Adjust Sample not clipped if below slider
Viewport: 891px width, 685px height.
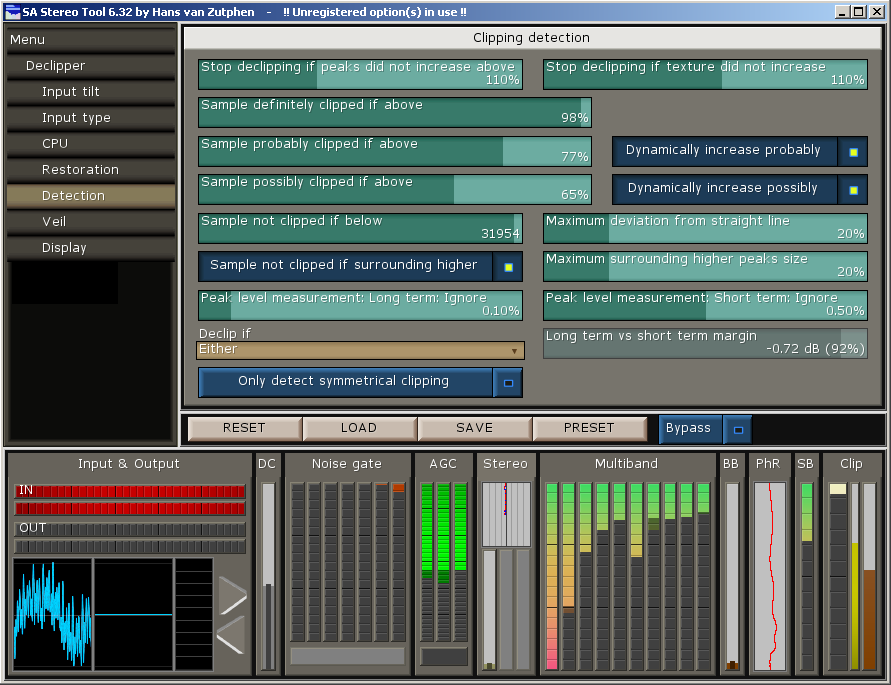coord(360,228)
